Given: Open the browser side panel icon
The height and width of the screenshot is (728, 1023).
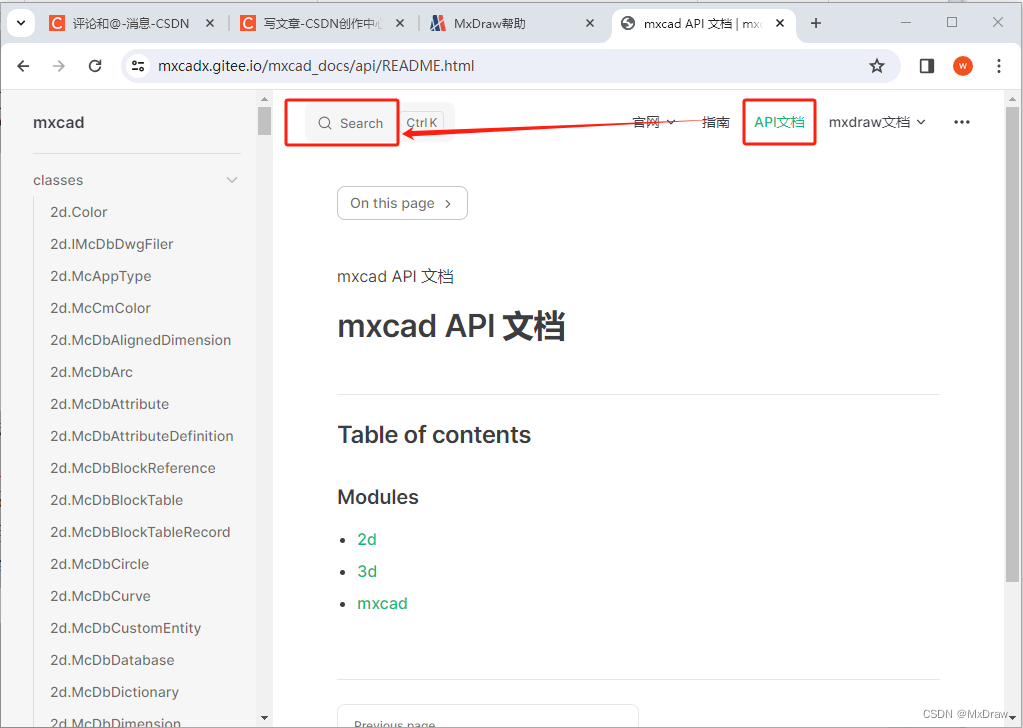Looking at the screenshot, I should (926, 66).
